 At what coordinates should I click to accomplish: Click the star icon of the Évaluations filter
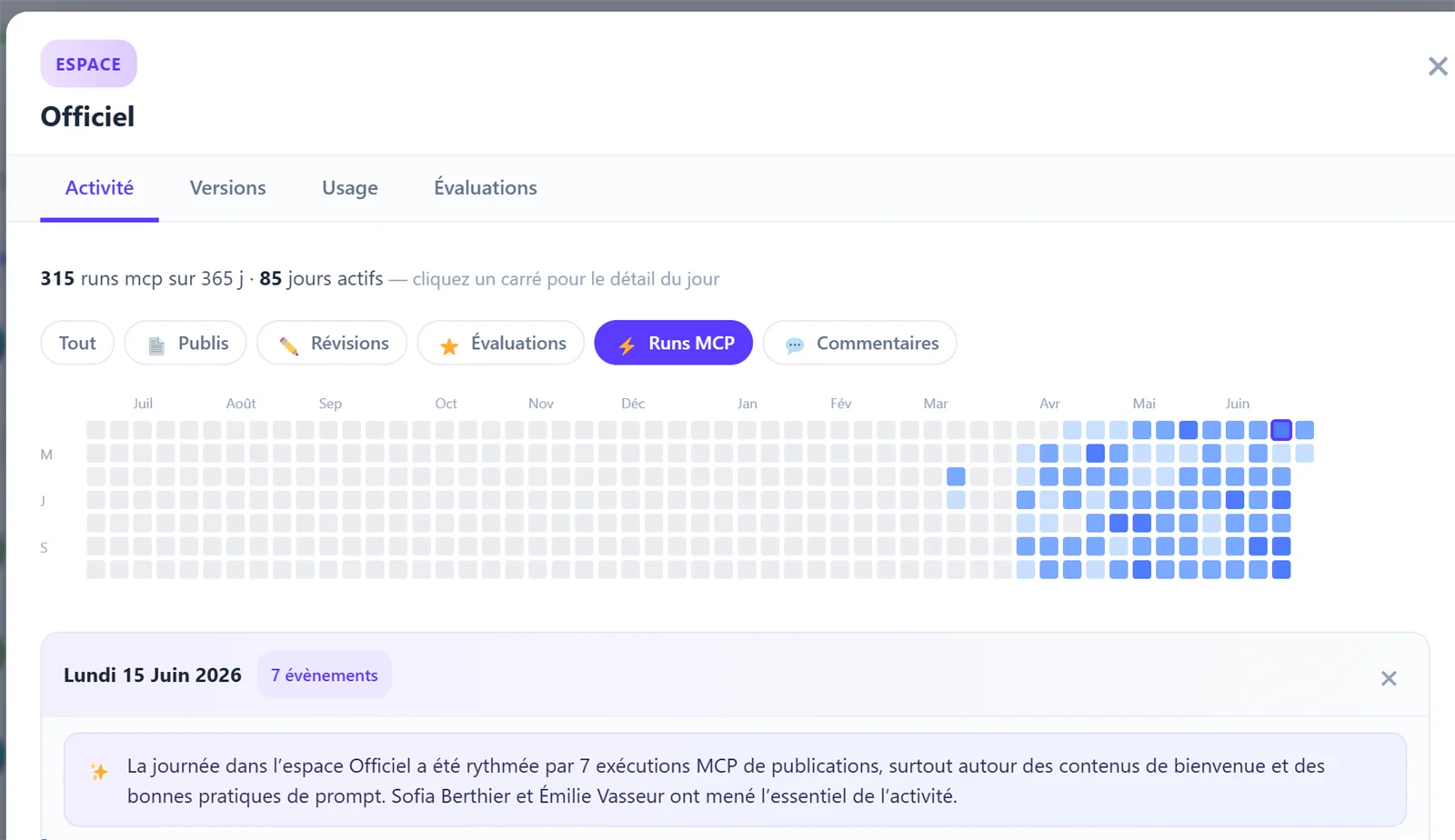(x=449, y=345)
